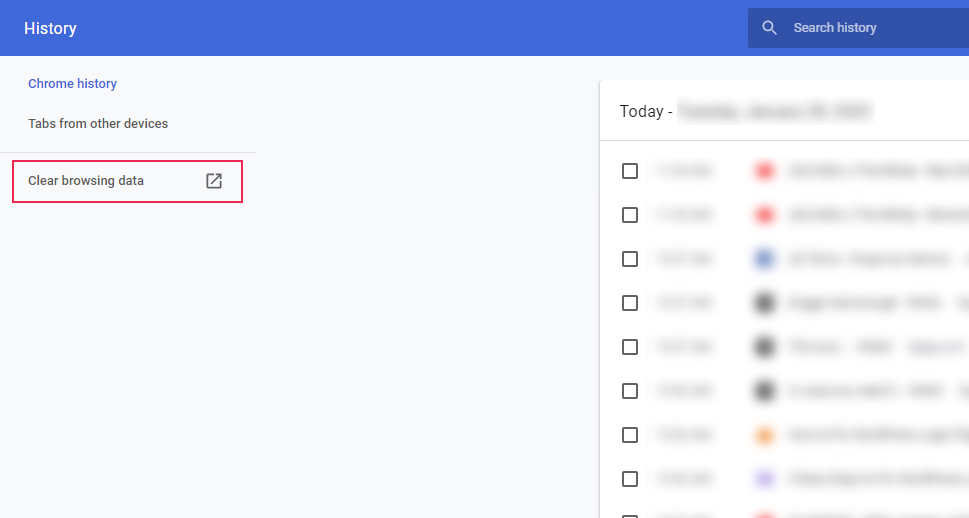Click the purple favicon in the eighth history row
Image resolution: width=969 pixels, height=518 pixels.
click(765, 479)
